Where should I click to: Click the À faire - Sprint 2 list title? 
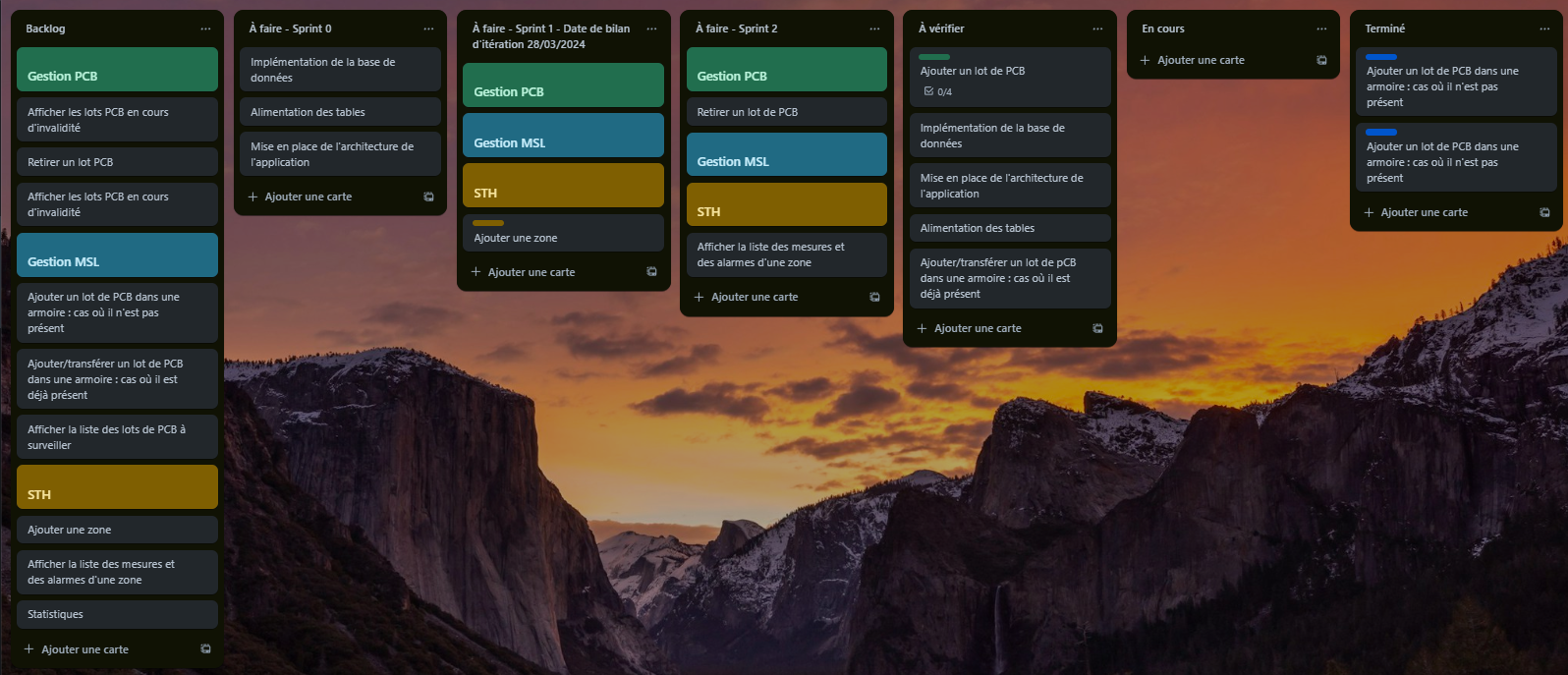pos(736,28)
